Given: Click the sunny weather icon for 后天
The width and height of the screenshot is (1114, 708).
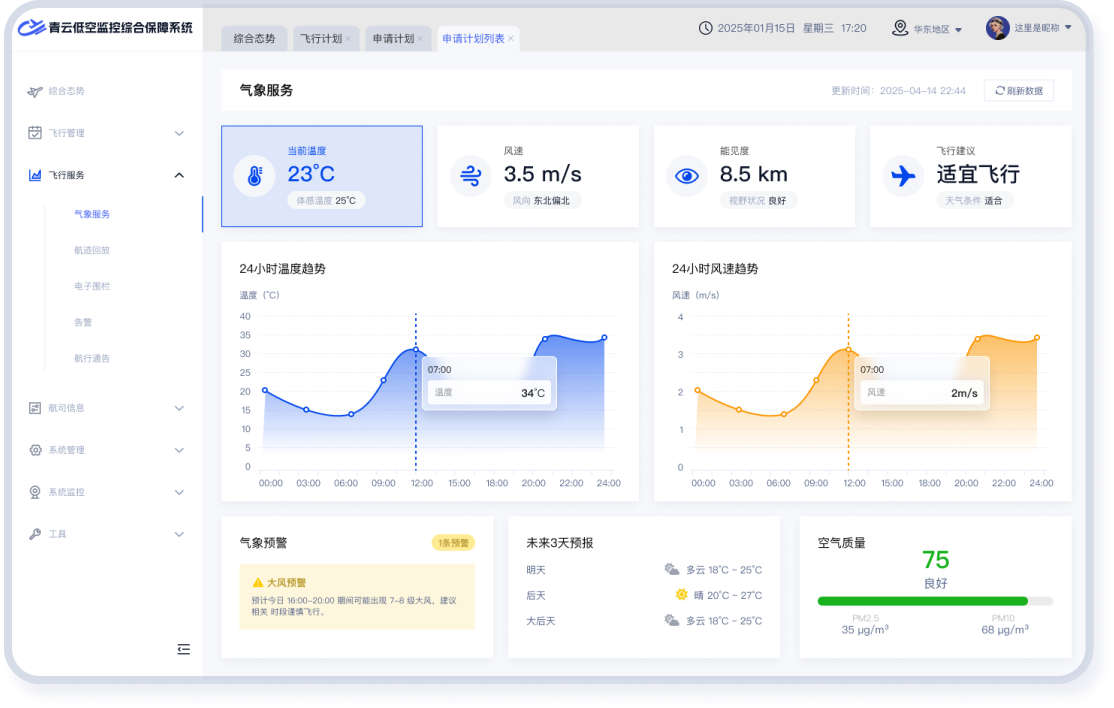Looking at the screenshot, I should coord(682,595).
